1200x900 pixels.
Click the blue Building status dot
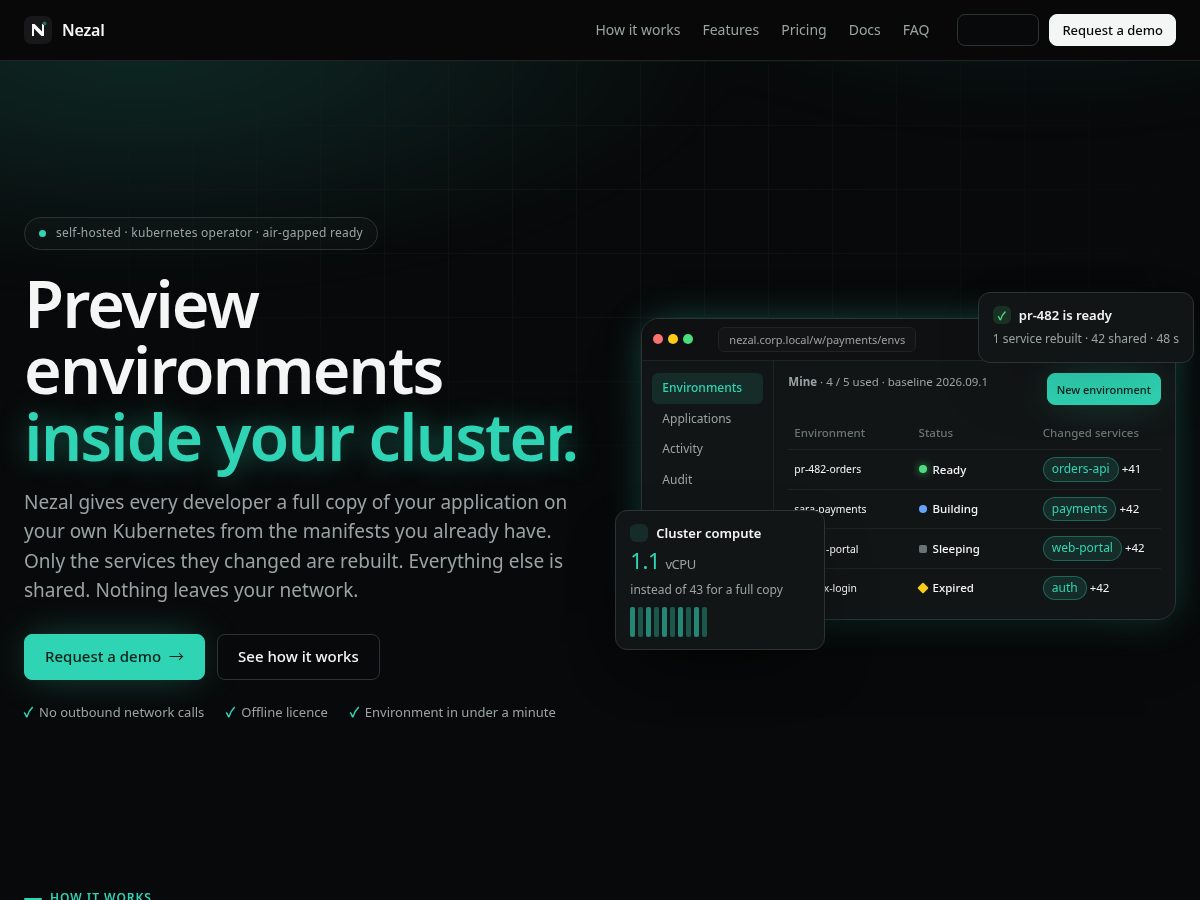[923, 509]
